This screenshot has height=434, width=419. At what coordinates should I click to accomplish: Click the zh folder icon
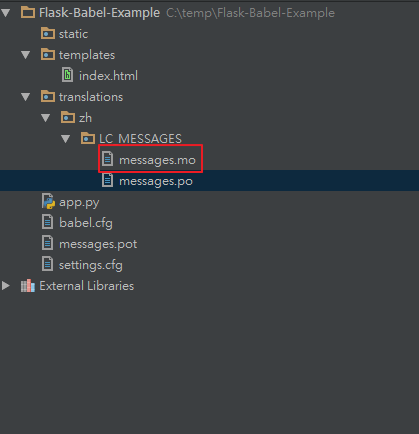point(68,117)
